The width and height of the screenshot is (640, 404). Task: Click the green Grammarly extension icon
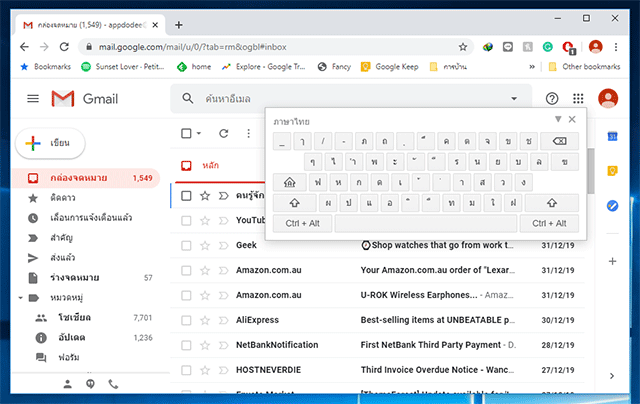pos(547,47)
